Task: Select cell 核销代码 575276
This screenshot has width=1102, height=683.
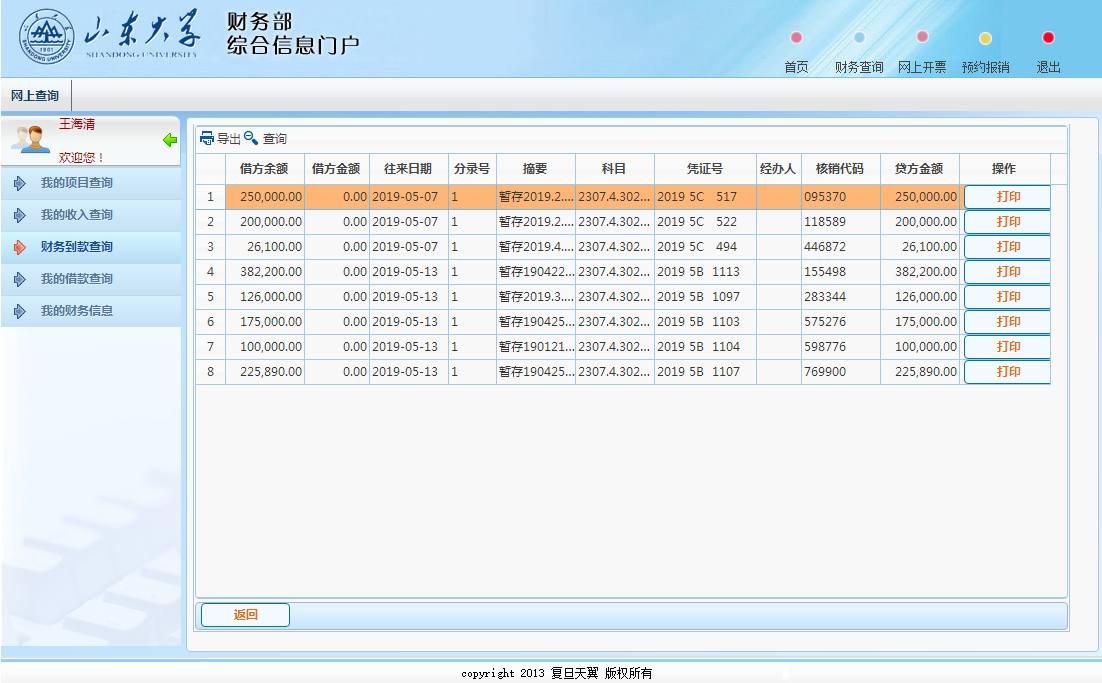Action: pyautogui.click(x=840, y=322)
